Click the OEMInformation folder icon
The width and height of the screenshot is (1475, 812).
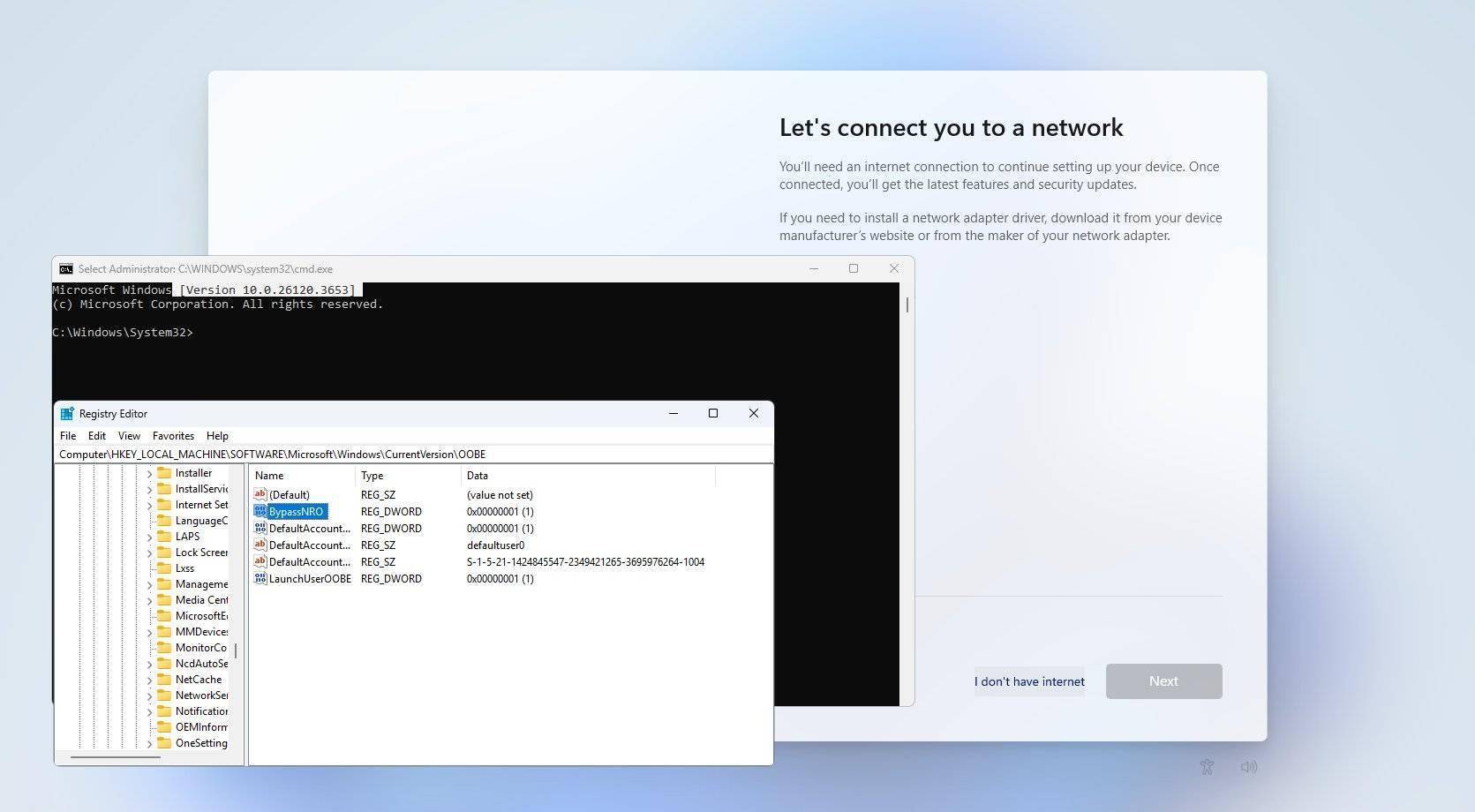pyautogui.click(x=166, y=726)
